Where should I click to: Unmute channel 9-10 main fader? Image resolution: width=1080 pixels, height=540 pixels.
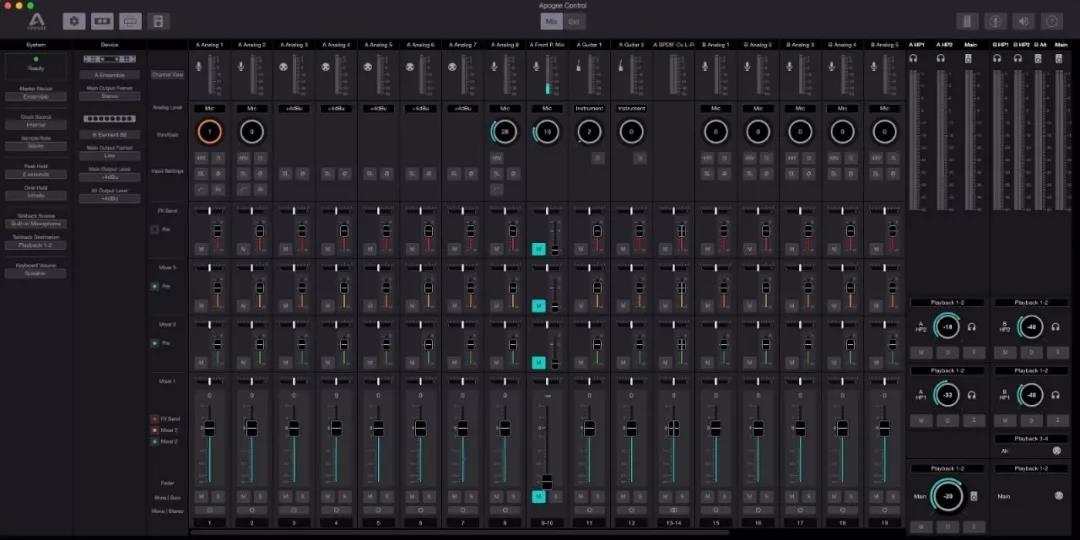pos(538,496)
